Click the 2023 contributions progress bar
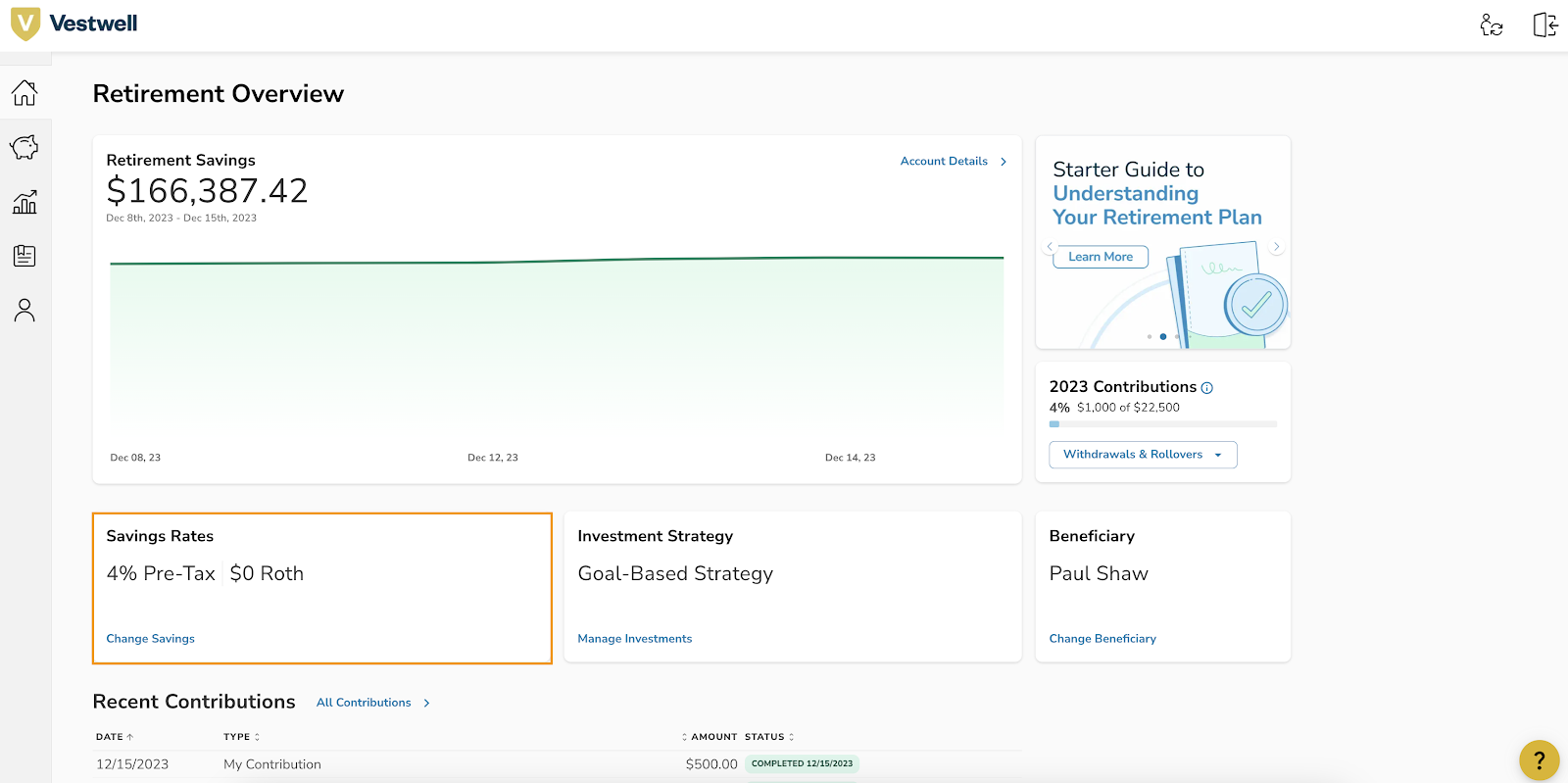Image resolution: width=1568 pixels, height=783 pixels. pyautogui.click(x=1162, y=424)
